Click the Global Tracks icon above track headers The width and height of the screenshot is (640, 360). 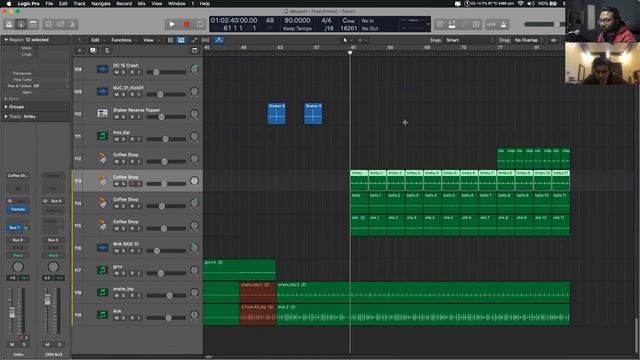tap(195, 51)
